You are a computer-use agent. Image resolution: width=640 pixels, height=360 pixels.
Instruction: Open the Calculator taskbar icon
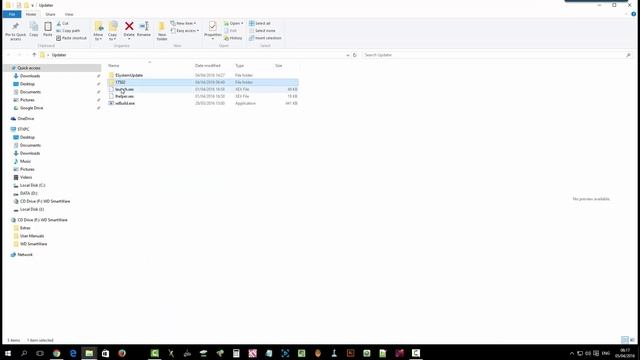[x=236, y=353]
